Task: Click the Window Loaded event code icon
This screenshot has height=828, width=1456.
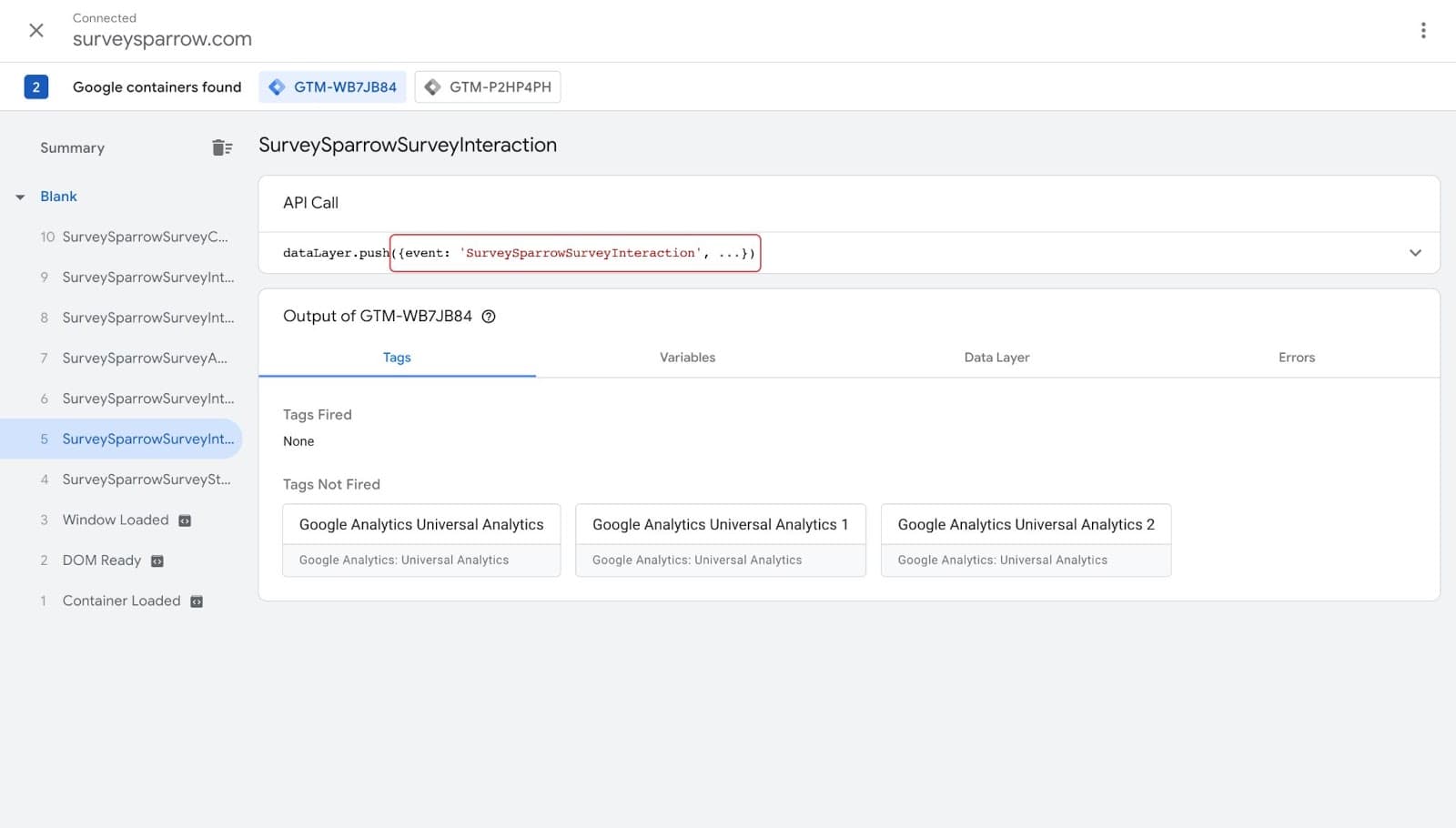Action: (x=185, y=520)
